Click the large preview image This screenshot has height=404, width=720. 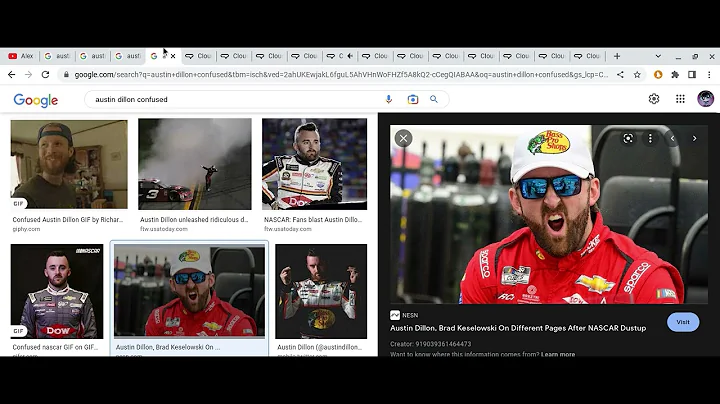click(x=549, y=214)
